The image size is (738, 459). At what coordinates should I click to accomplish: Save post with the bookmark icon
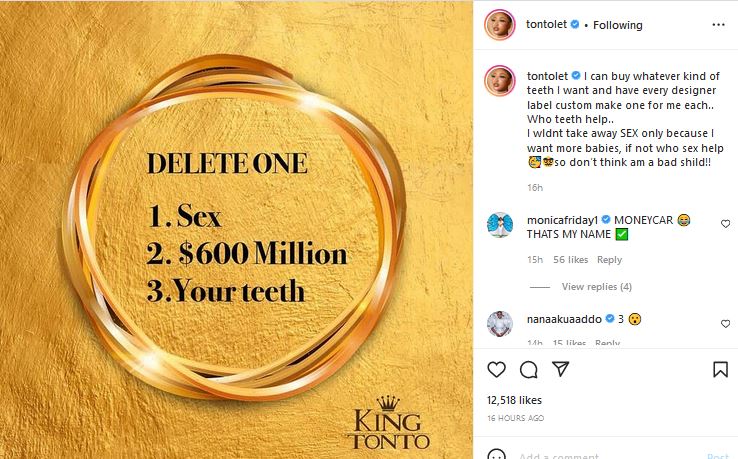coord(720,370)
